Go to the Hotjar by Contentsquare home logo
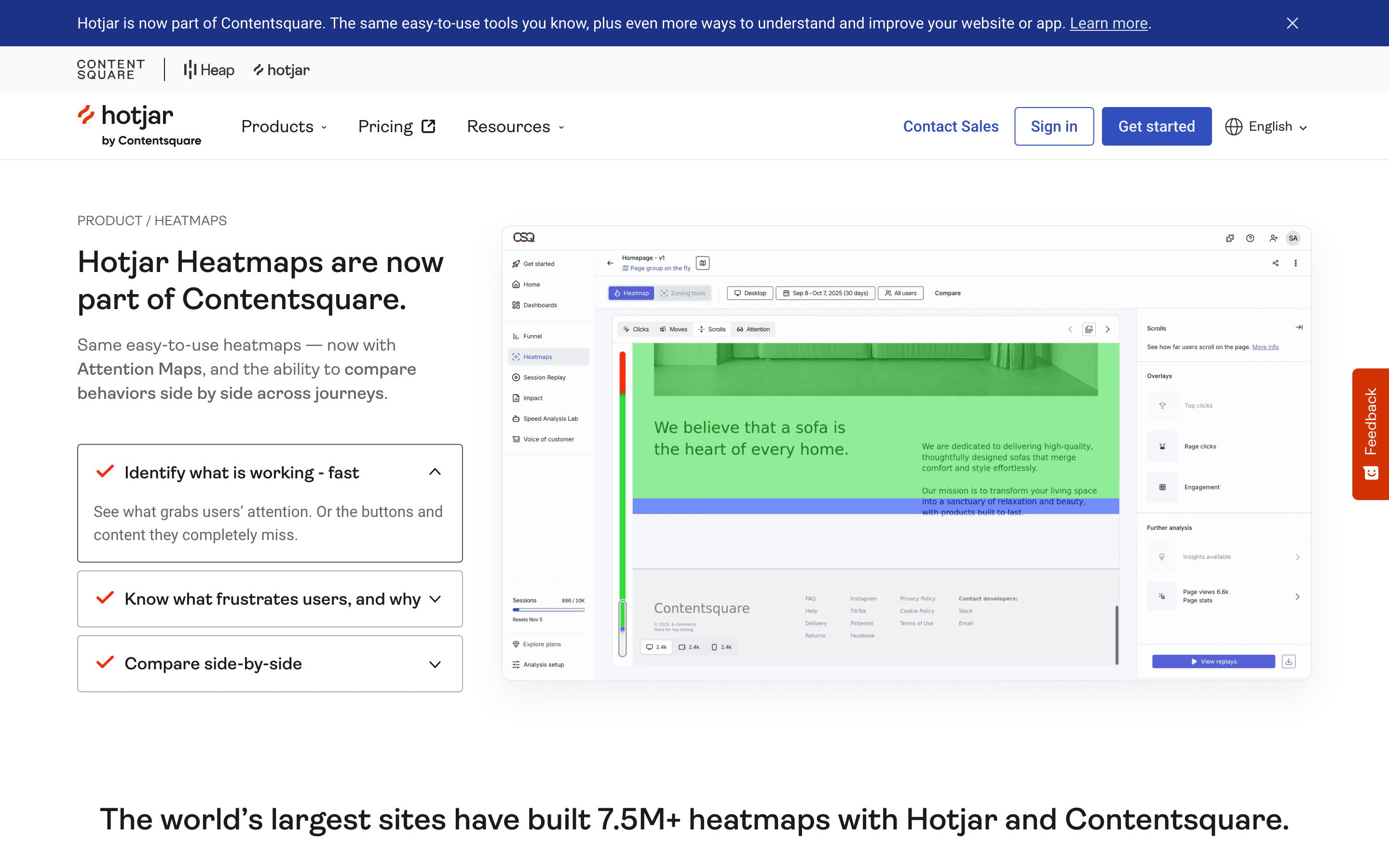Viewport: 1389px width, 868px height. click(139, 126)
